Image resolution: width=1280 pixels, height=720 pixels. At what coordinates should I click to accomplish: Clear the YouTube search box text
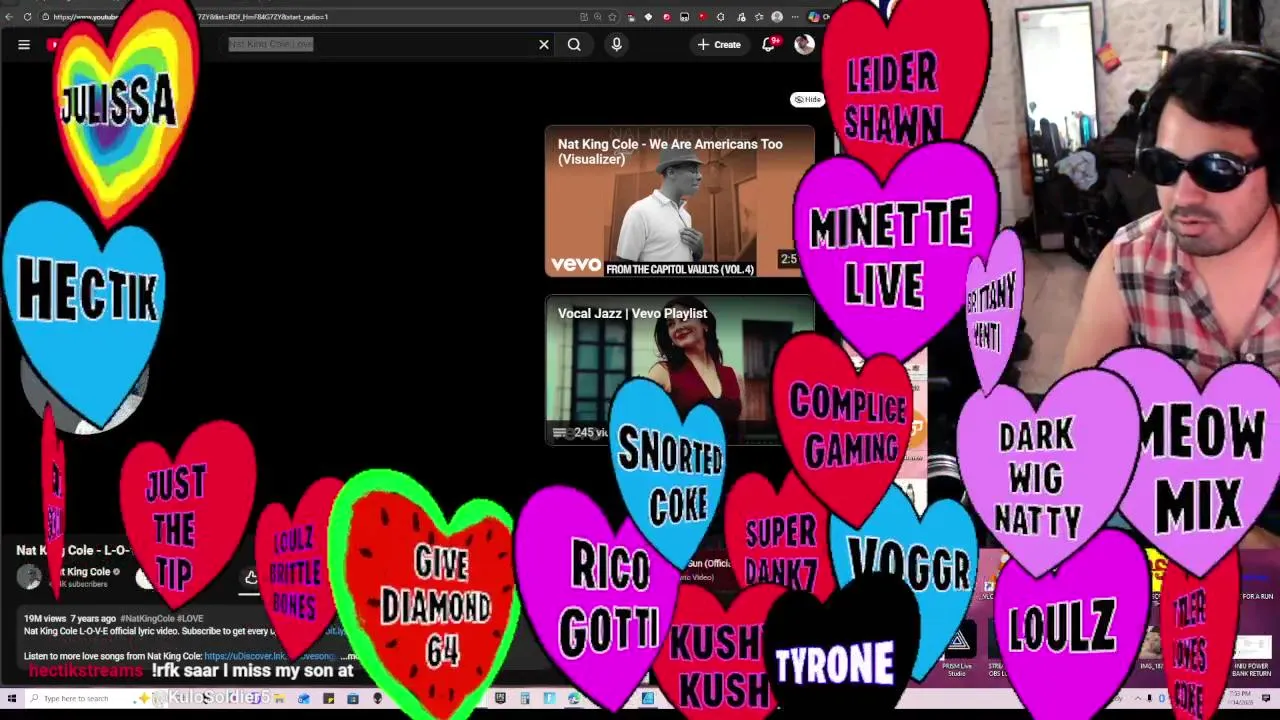coord(544,44)
